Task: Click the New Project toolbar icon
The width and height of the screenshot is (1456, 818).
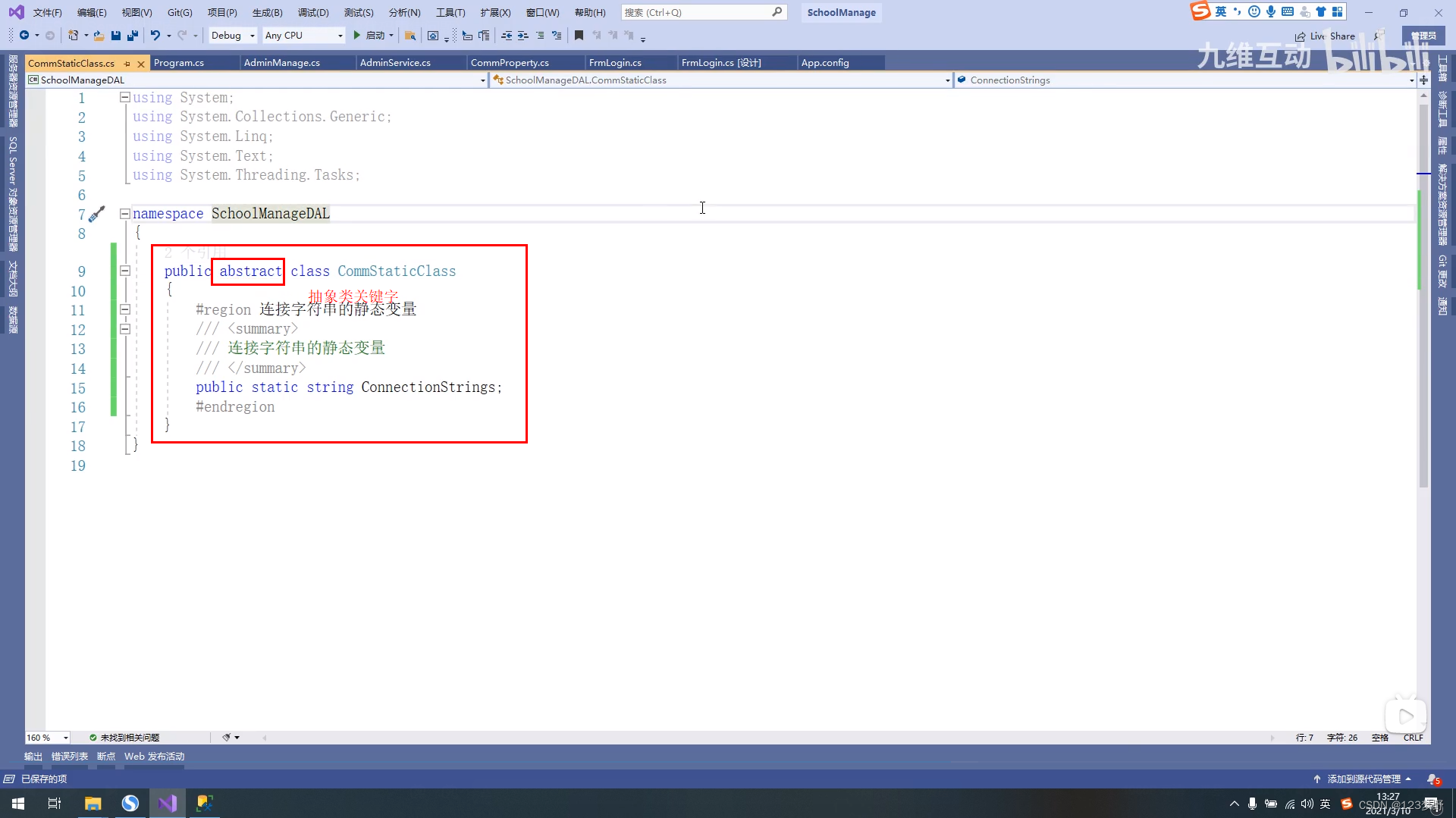Action: pos(73,36)
